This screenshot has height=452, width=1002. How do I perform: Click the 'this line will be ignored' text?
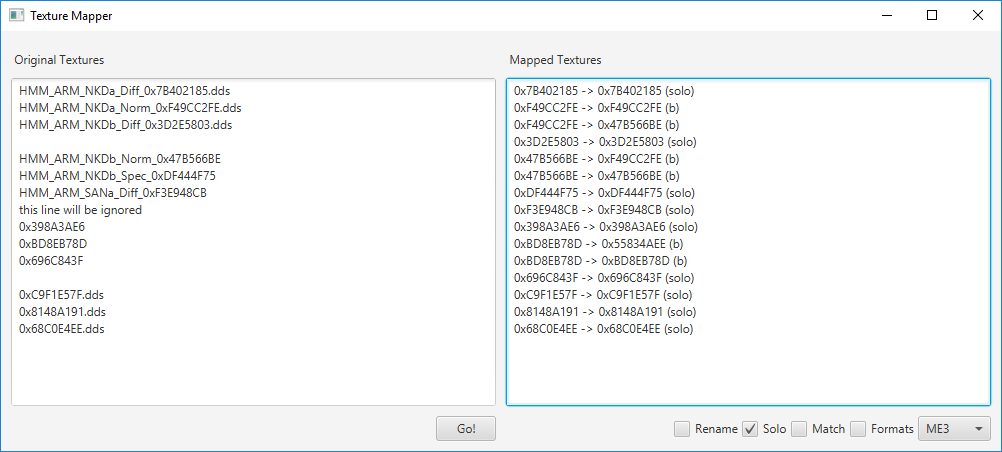[x=81, y=210]
